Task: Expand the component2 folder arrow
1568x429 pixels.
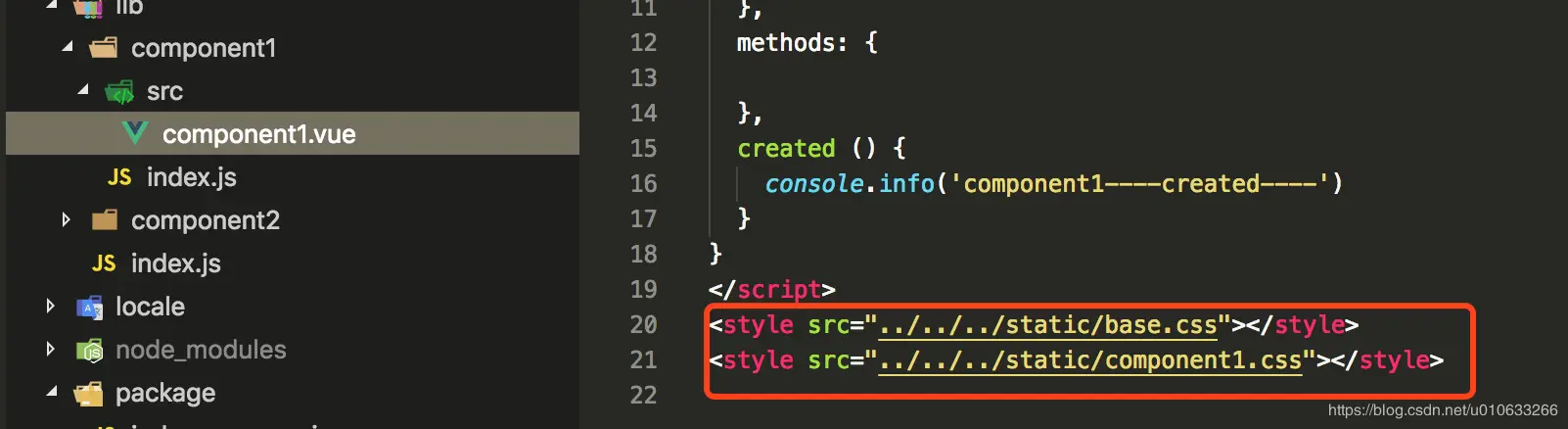Action: pyautogui.click(x=66, y=219)
